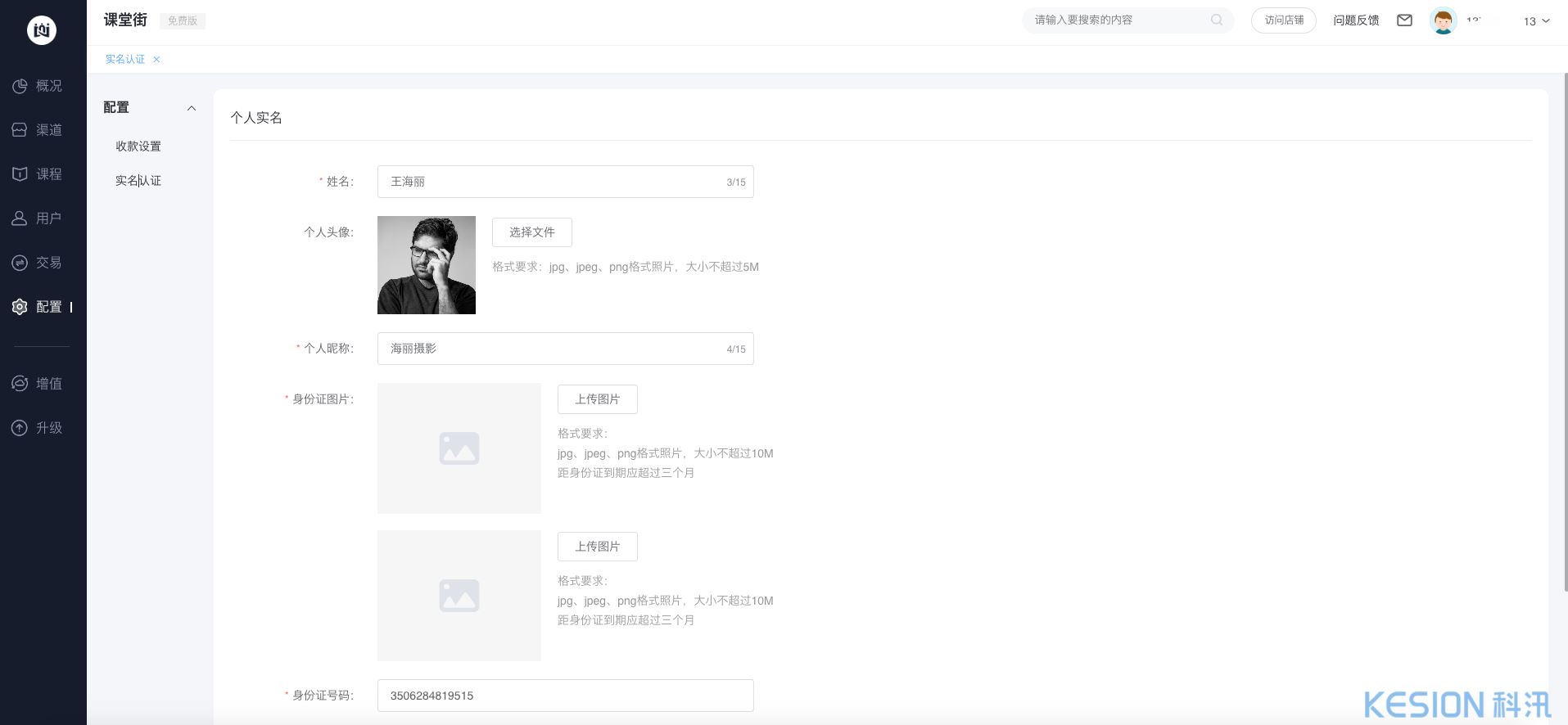This screenshot has width=1568, height=725.
Task: Click the first ID image placeholder
Action: point(459,448)
